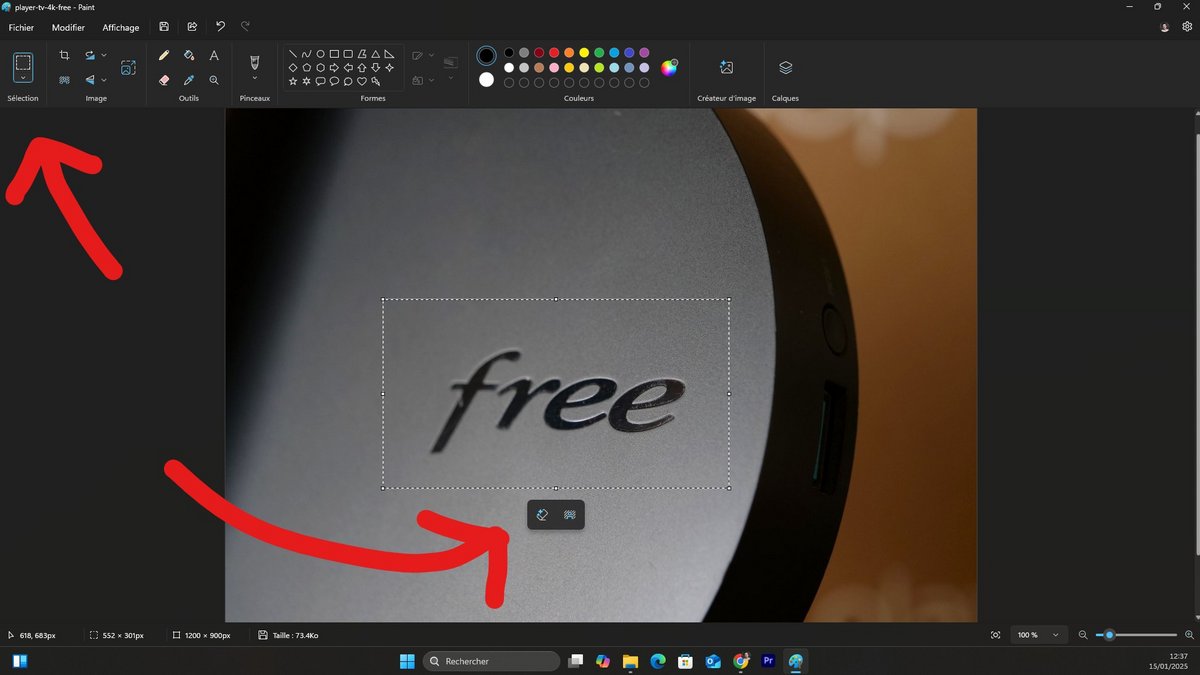Redo the undone action

(x=245, y=27)
